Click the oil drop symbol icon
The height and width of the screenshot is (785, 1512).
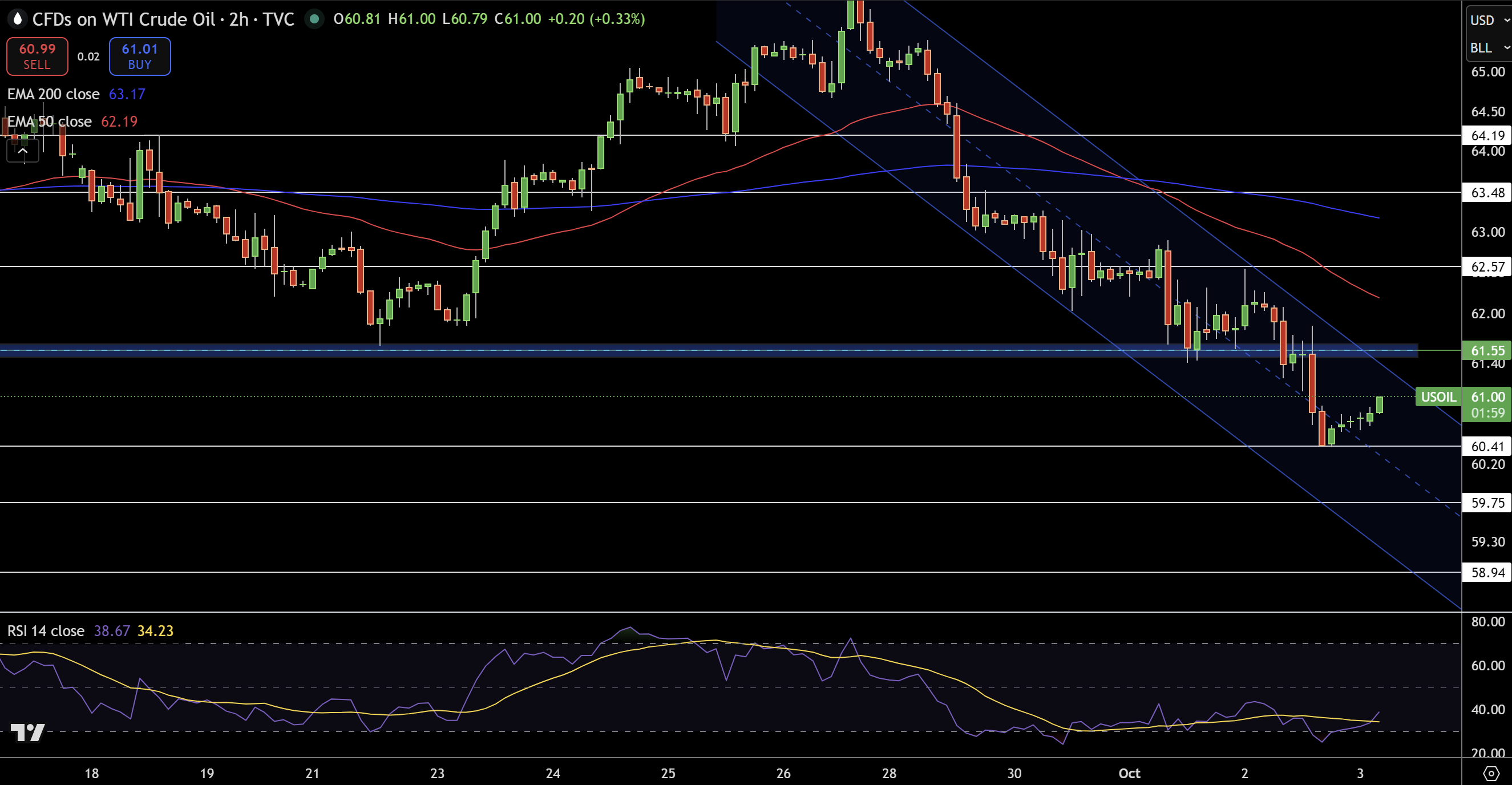[18, 19]
